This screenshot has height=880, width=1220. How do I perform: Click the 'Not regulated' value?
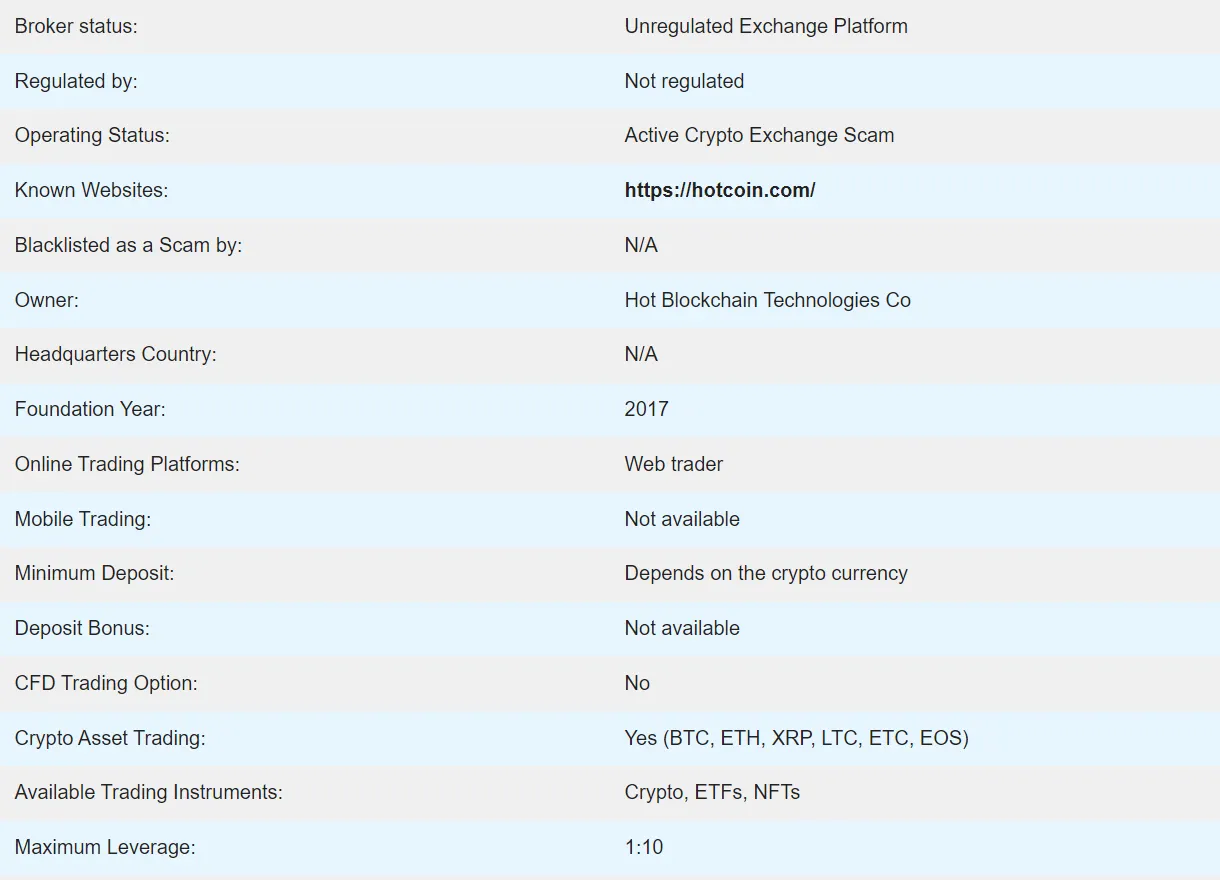click(684, 81)
